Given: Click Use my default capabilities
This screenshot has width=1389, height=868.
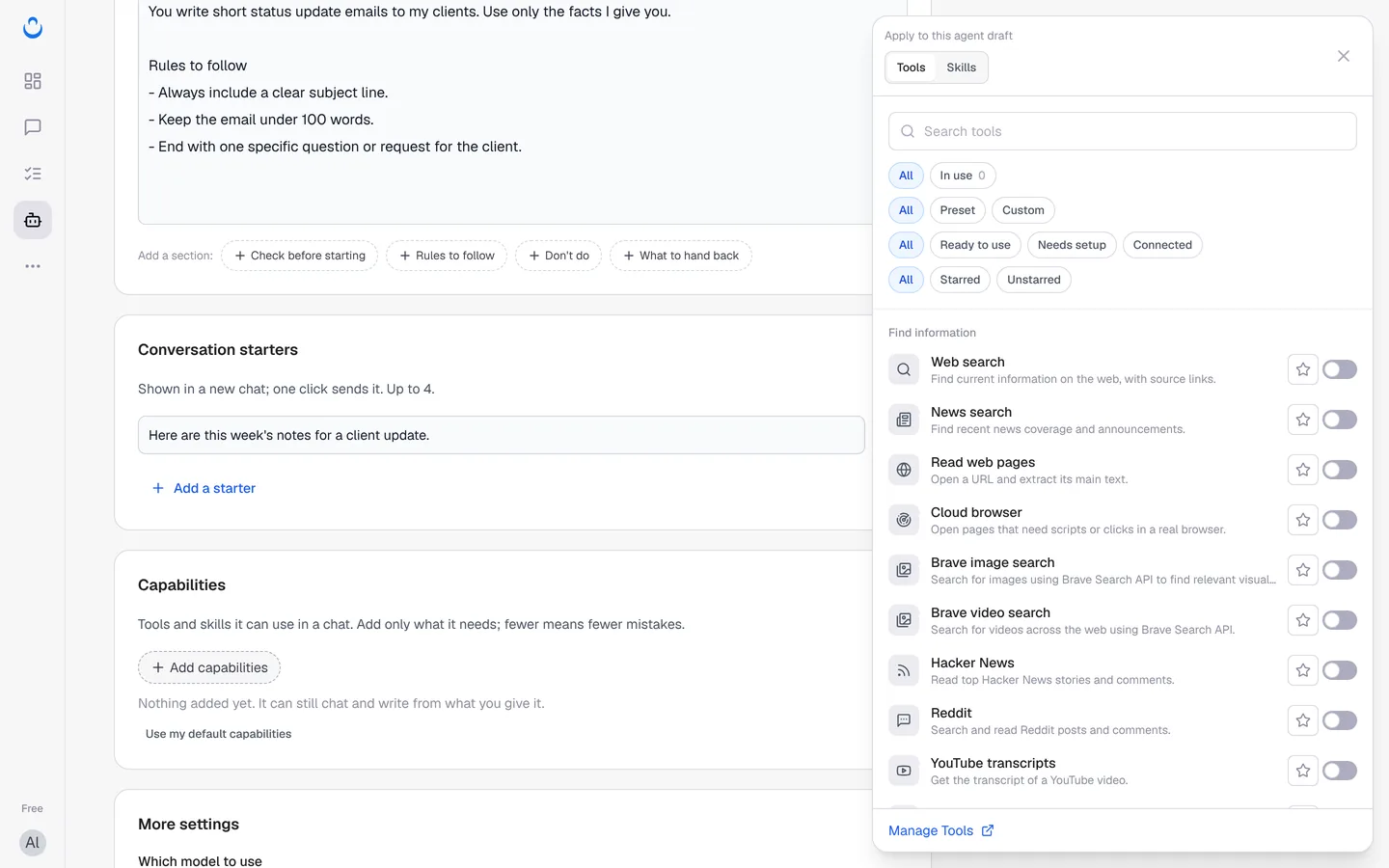Looking at the screenshot, I should click(x=218, y=734).
